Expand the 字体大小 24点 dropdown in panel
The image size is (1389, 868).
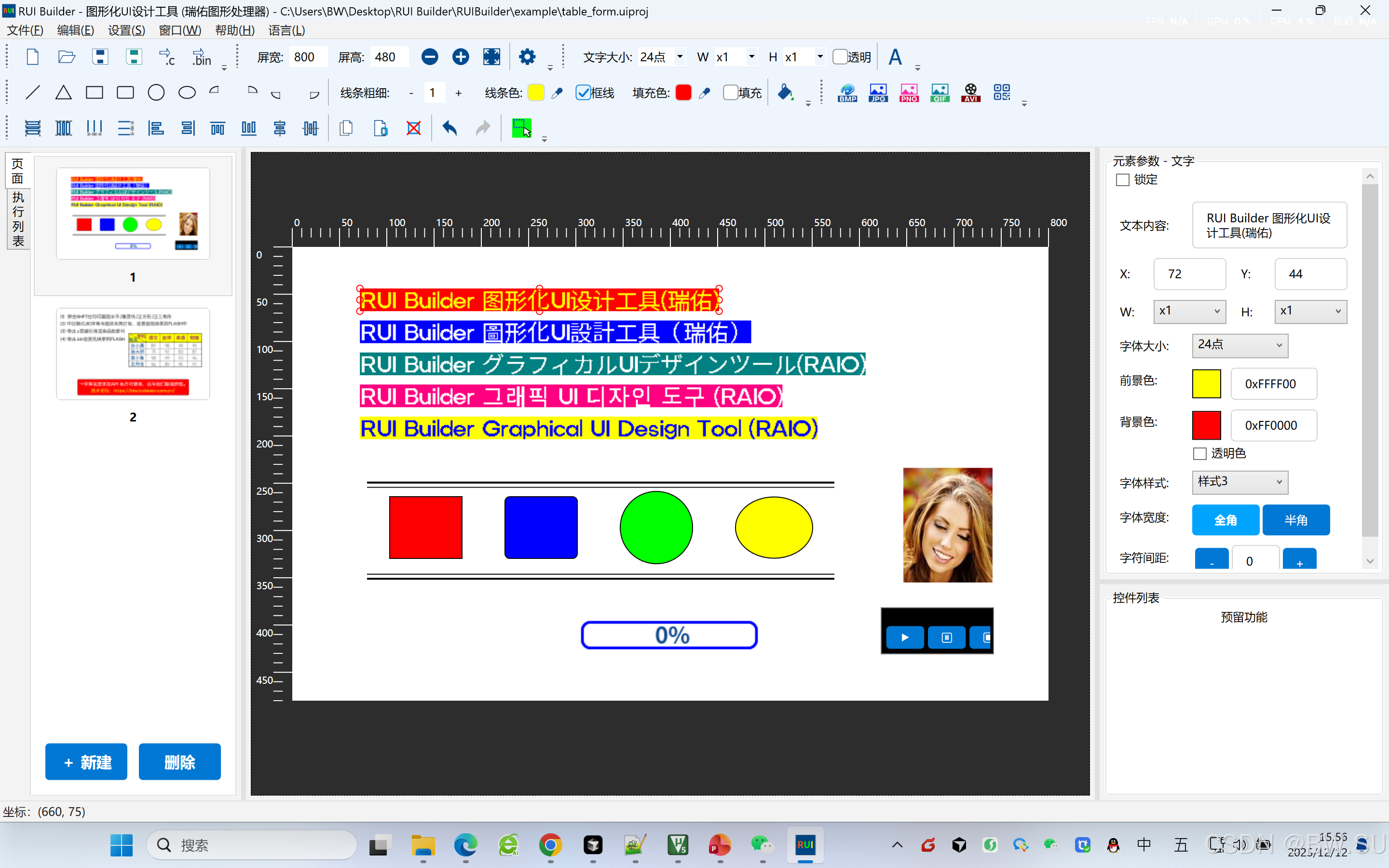pyautogui.click(x=1240, y=345)
